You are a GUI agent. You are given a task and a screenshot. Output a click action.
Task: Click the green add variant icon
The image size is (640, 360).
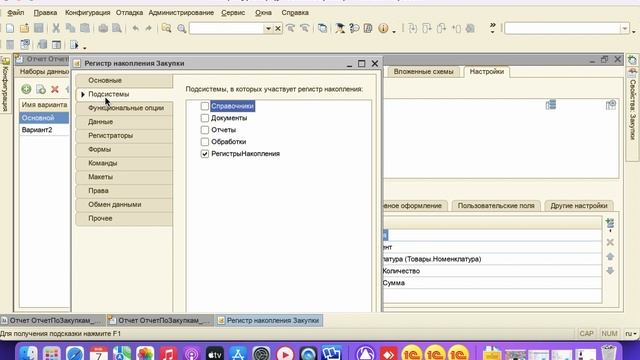click(x=26, y=89)
